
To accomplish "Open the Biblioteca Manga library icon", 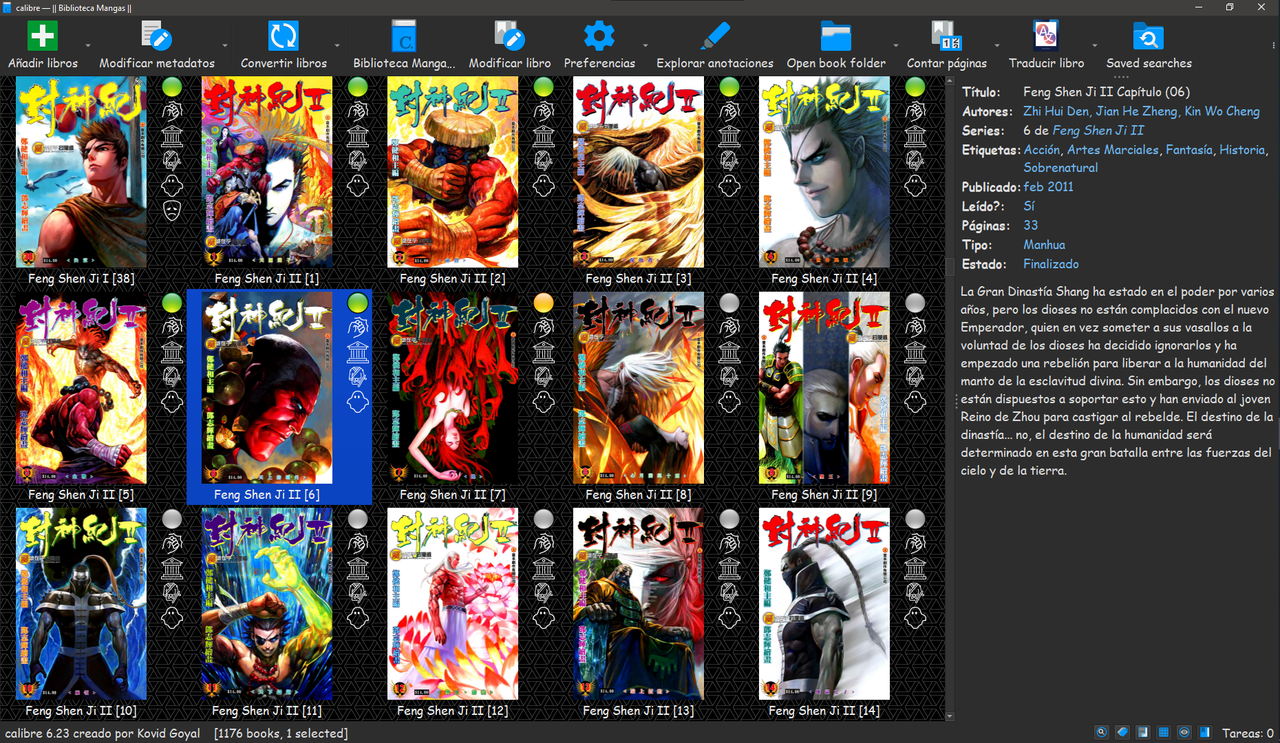I will pyautogui.click(x=404, y=37).
